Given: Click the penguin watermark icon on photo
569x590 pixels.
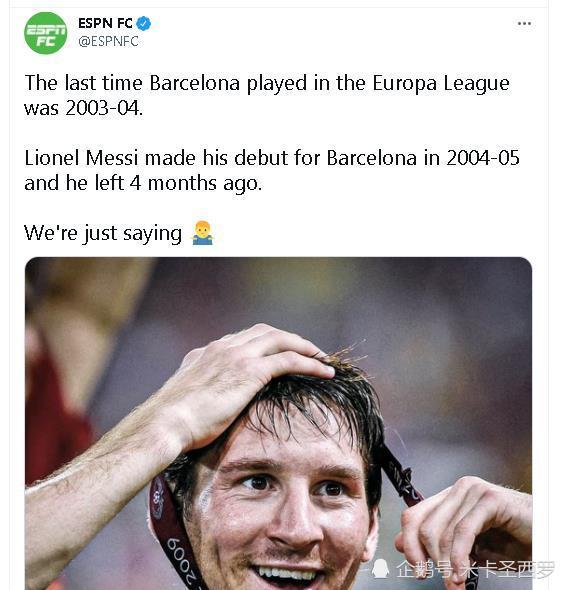Looking at the screenshot, I should point(380,568).
